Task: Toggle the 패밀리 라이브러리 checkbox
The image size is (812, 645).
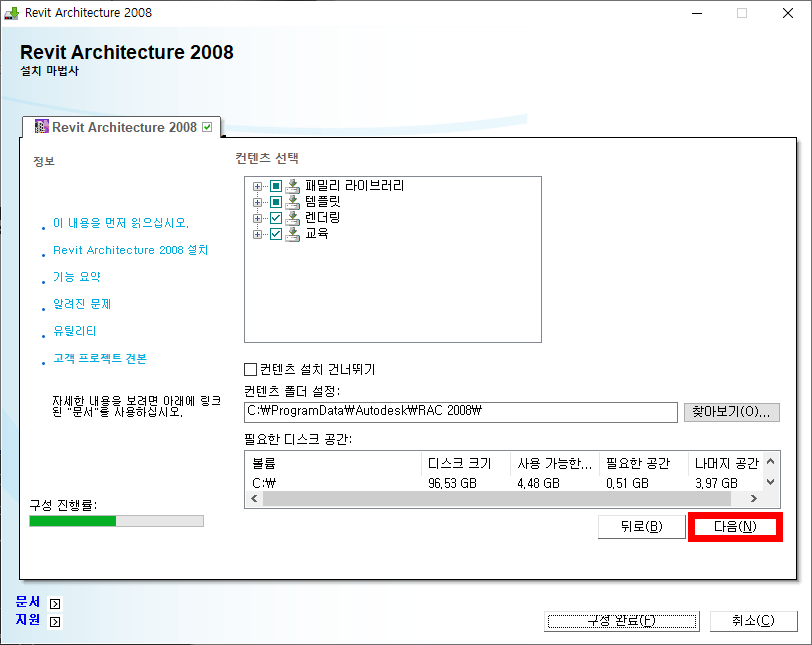Action: [x=276, y=186]
